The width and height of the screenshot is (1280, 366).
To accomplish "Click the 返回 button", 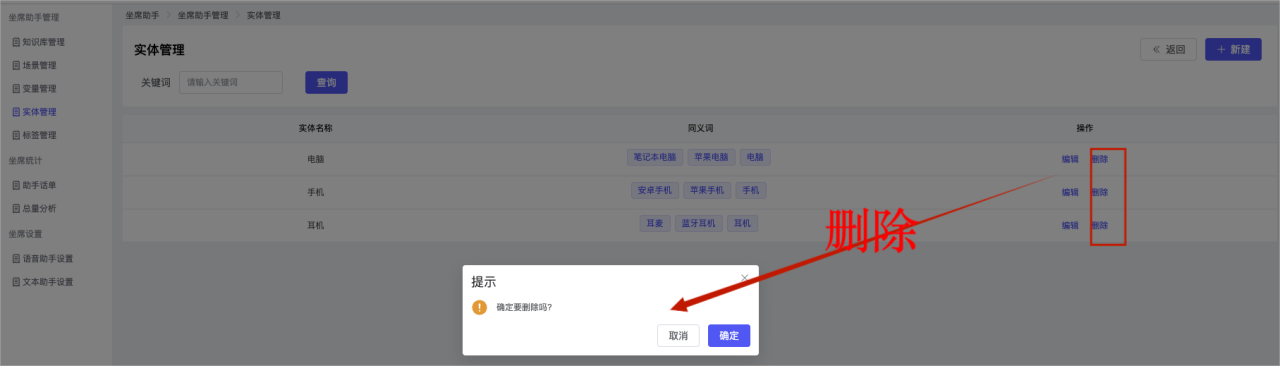I will 1168,49.
